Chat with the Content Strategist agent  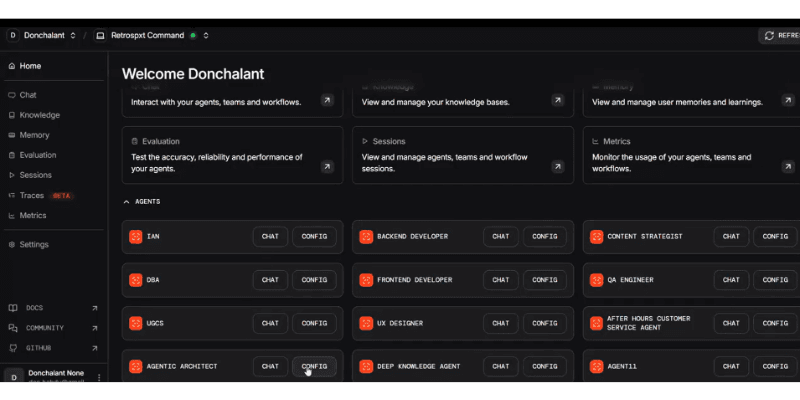(731, 237)
